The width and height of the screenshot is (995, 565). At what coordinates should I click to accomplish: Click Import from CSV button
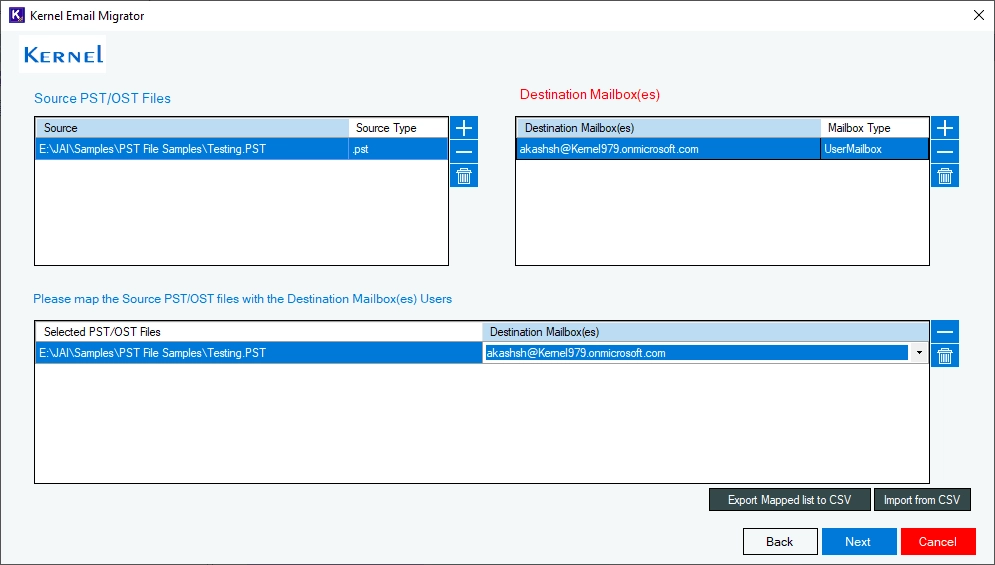tap(922, 500)
